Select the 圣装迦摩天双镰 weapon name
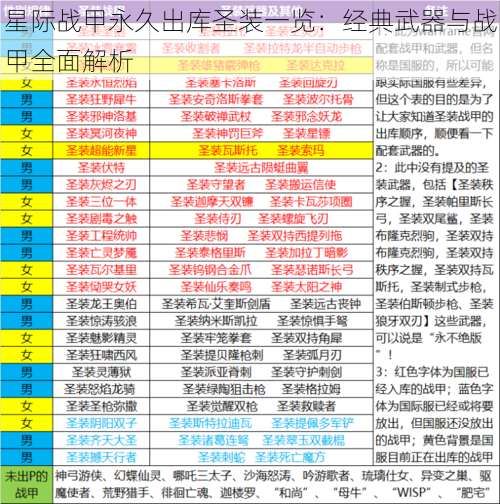This screenshot has width=500, height=504. [x=212, y=201]
